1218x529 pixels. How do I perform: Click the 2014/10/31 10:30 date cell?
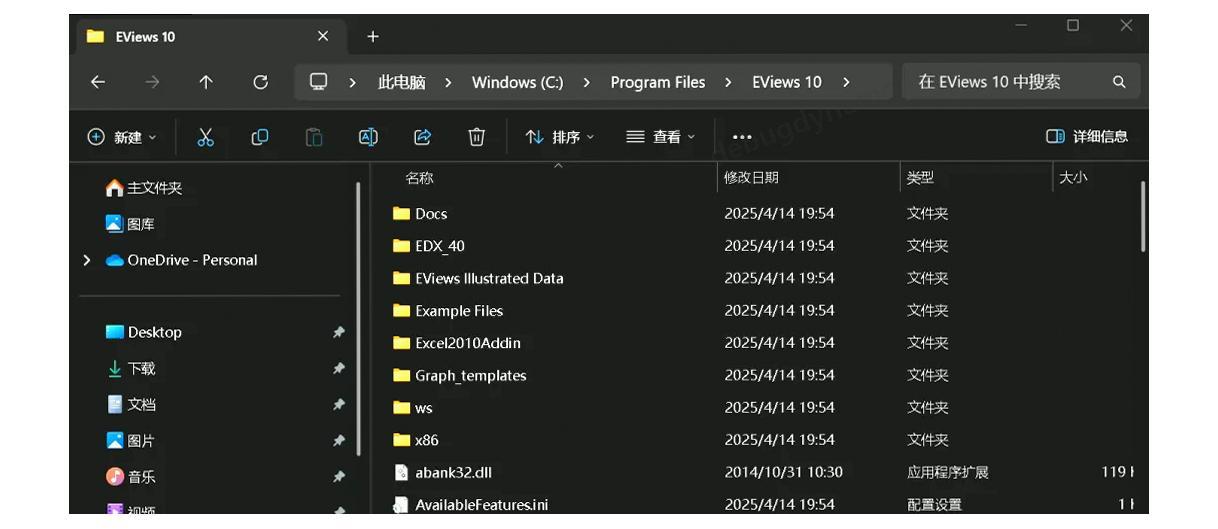(x=783, y=472)
